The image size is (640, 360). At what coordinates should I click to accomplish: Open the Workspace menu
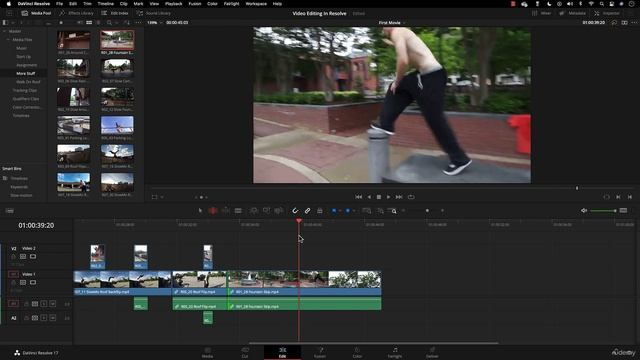[256, 4]
